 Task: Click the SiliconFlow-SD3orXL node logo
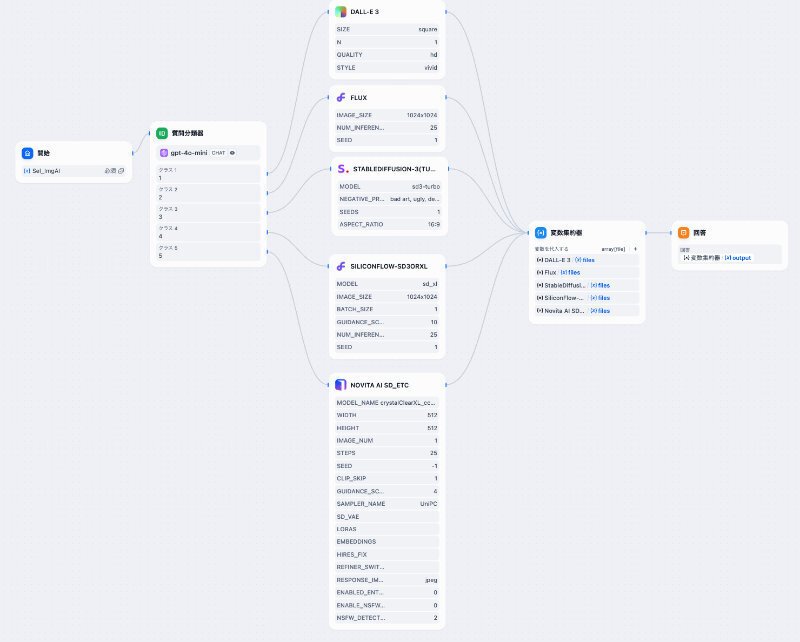click(341, 266)
